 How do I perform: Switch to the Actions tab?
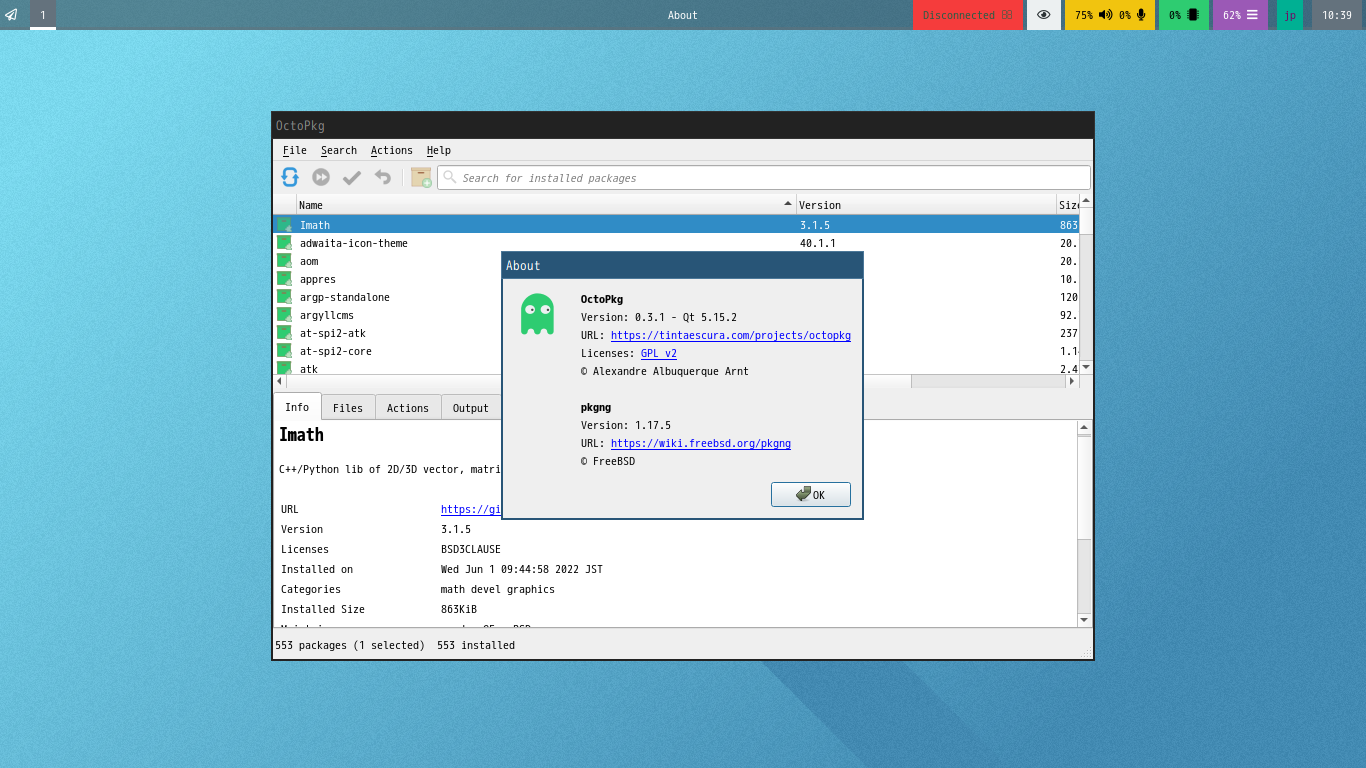click(x=408, y=408)
